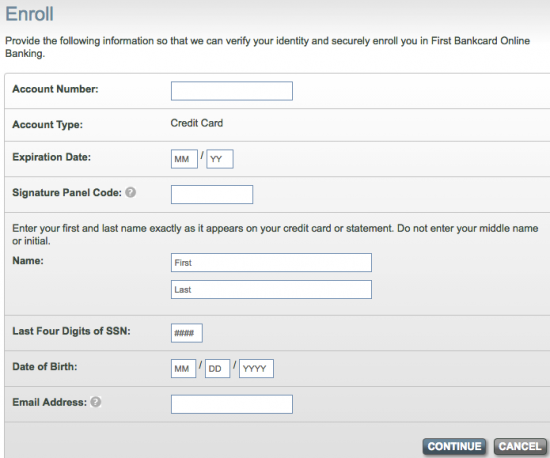Focus Last Four Digits of SSN box
This screenshot has width=550, height=458.
coord(187,333)
